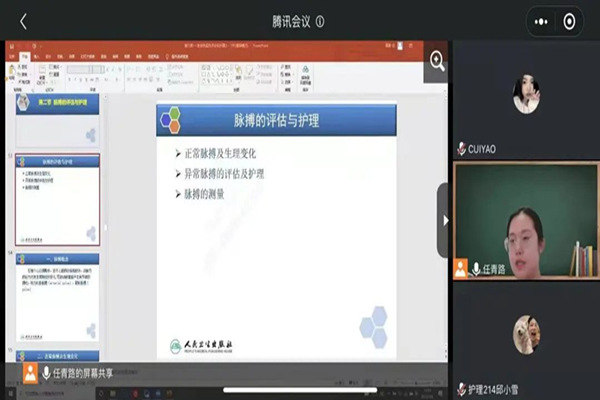The image size is (600, 400).
Task: Select the highlighted 脉搏的评估与护理 slide thumbnail
Action: [x=57, y=199]
